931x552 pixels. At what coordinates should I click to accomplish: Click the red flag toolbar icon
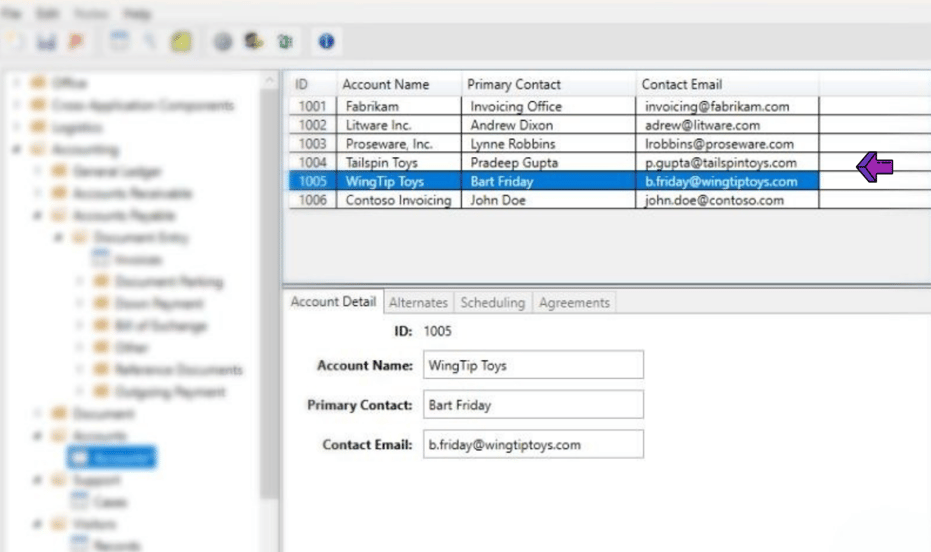pyautogui.click(x=76, y=42)
